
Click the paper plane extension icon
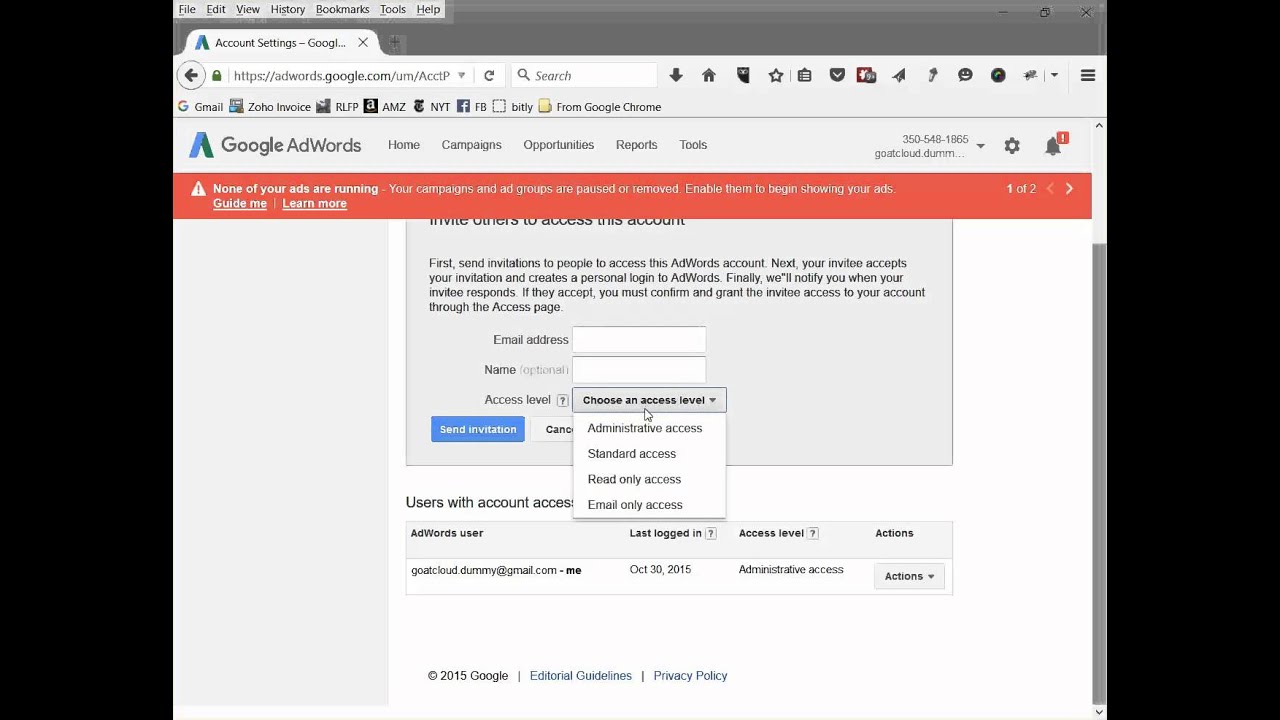click(899, 75)
